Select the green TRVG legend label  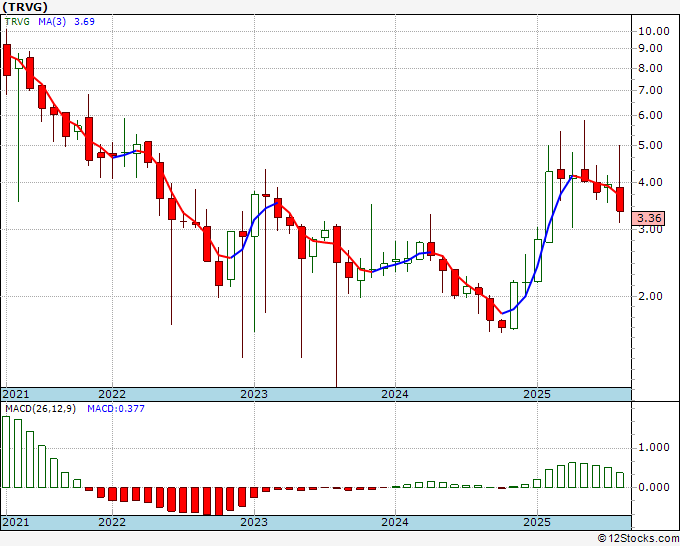tap(17, 22)
